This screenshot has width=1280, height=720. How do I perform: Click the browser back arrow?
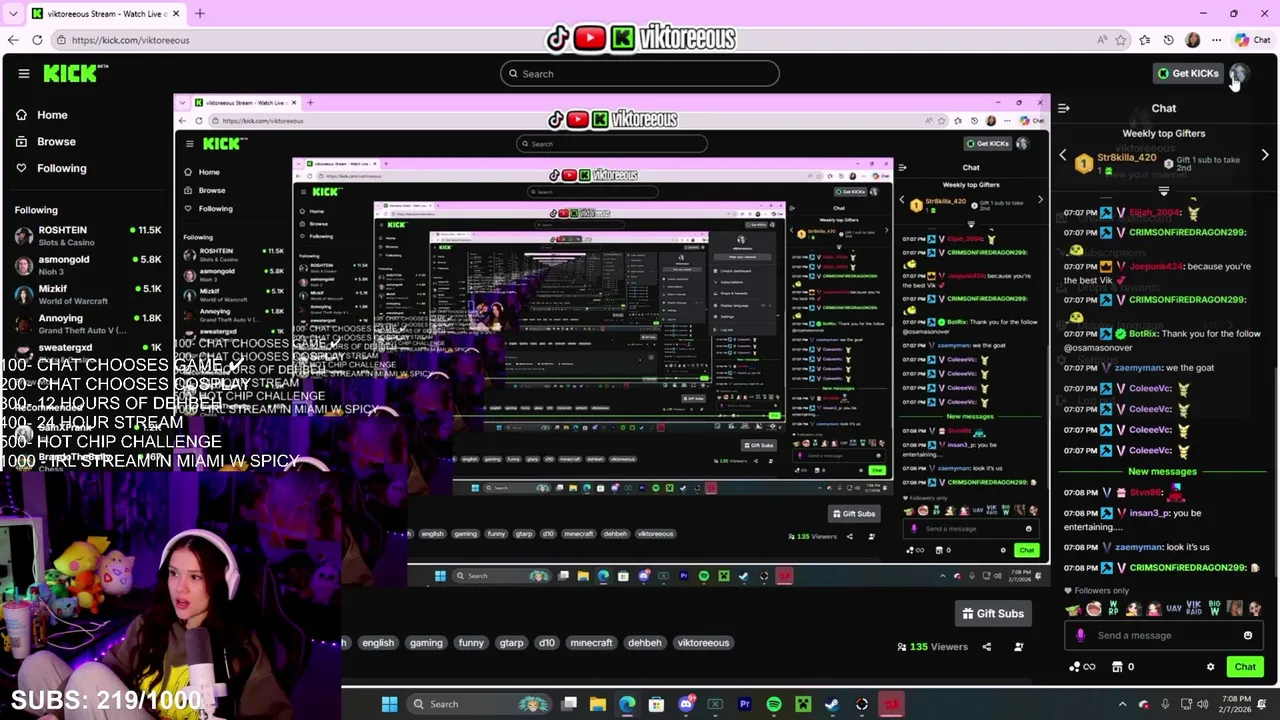tap(13, 40)
